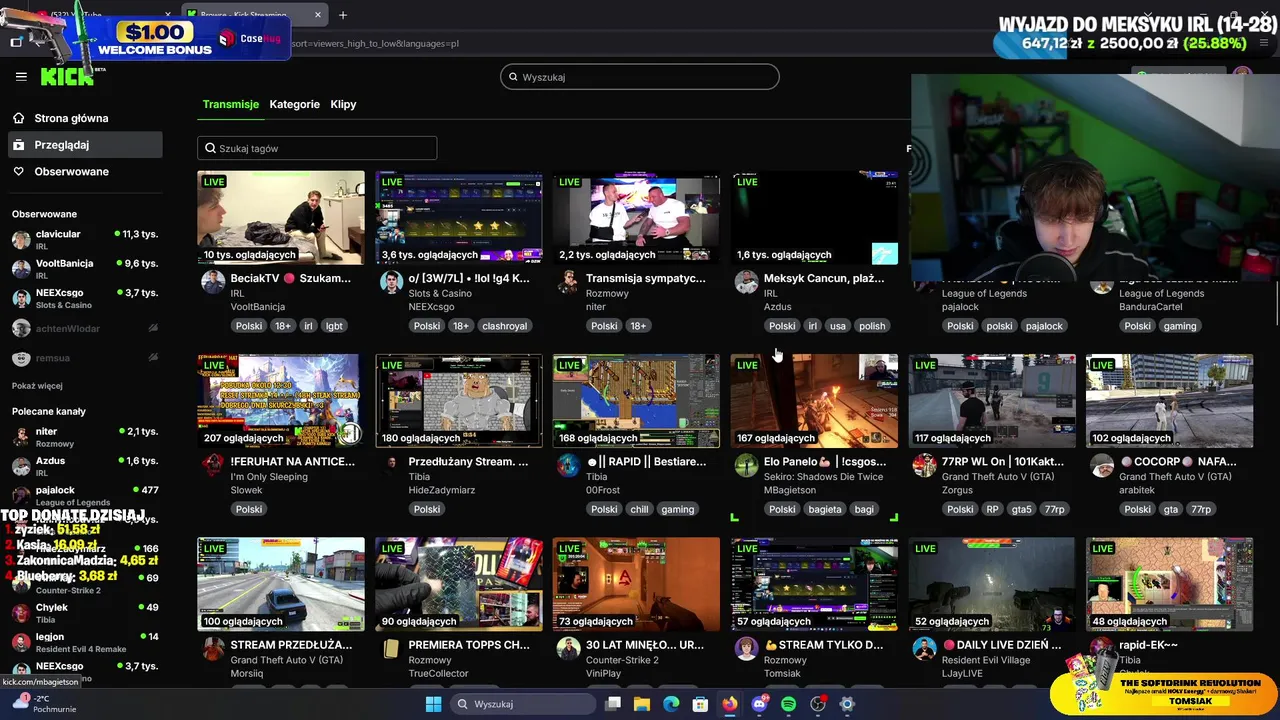Screen dimensions: 1280x720
Task: Click the Kick logo
Action: (67, 77)
